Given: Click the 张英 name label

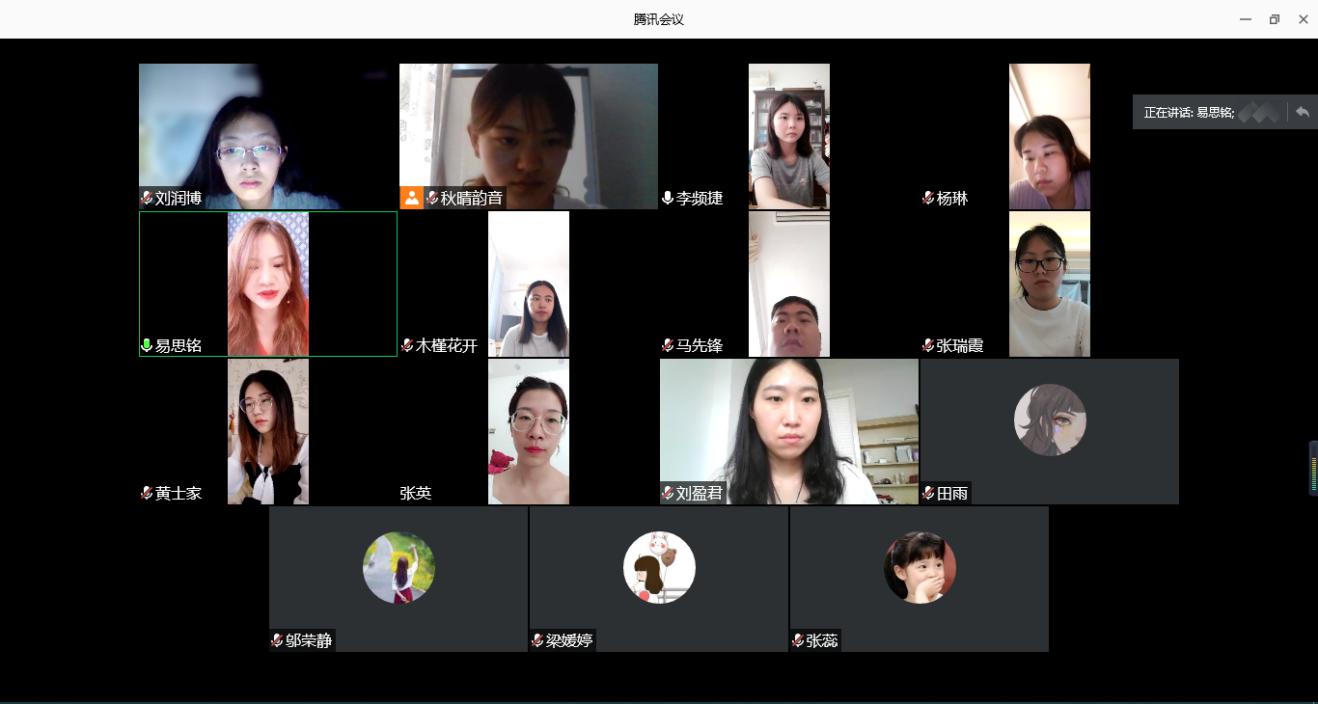Looking at the screenshot, I should coord(415,493).
